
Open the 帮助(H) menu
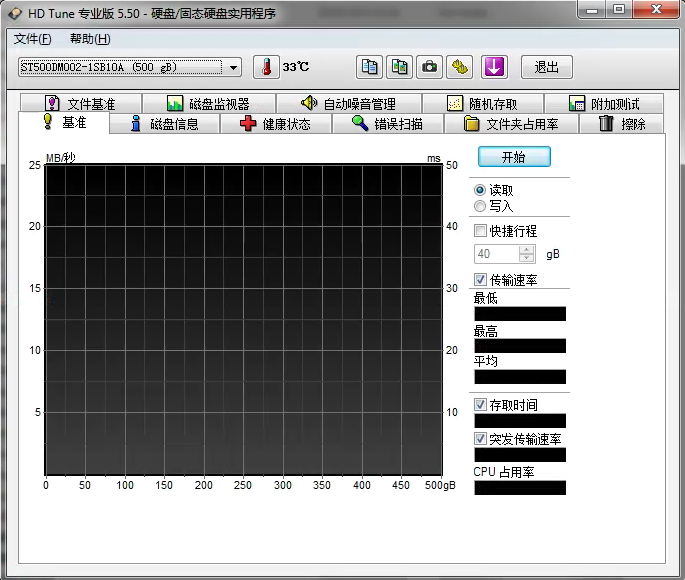pos(90,39)
